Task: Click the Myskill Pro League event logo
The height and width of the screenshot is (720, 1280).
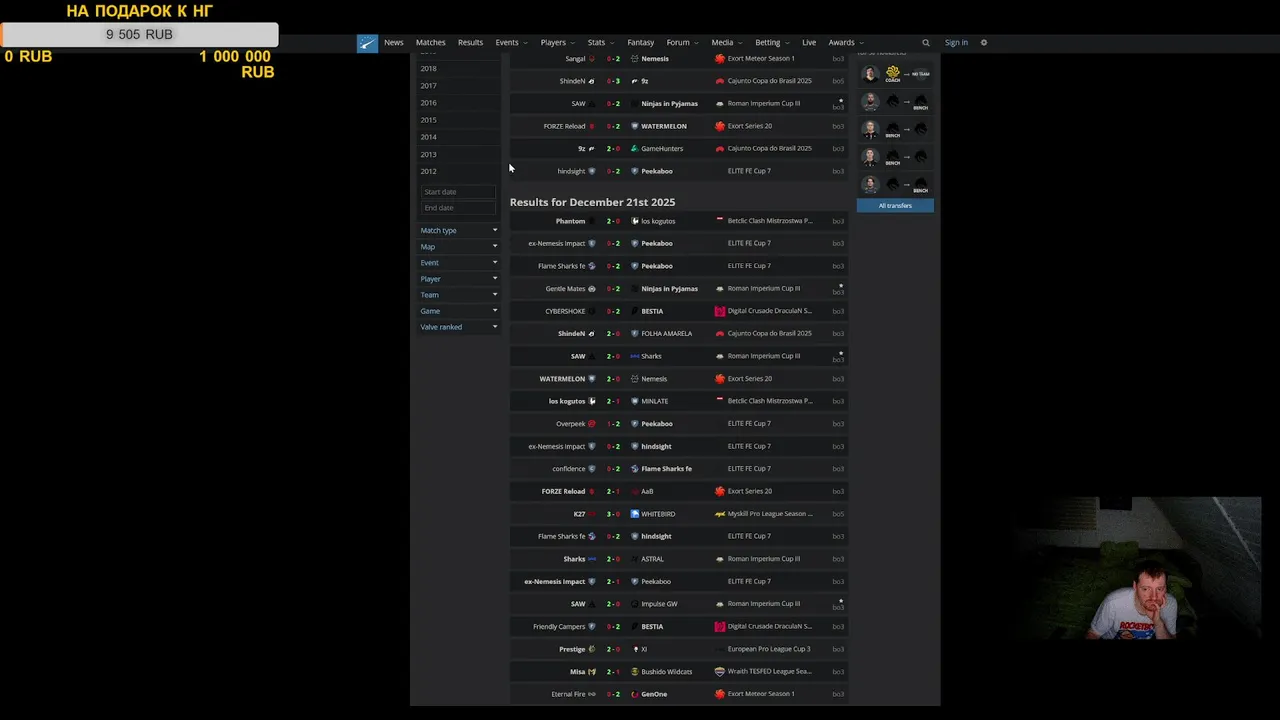Action: pyautogui.click(x=720, y=514)
